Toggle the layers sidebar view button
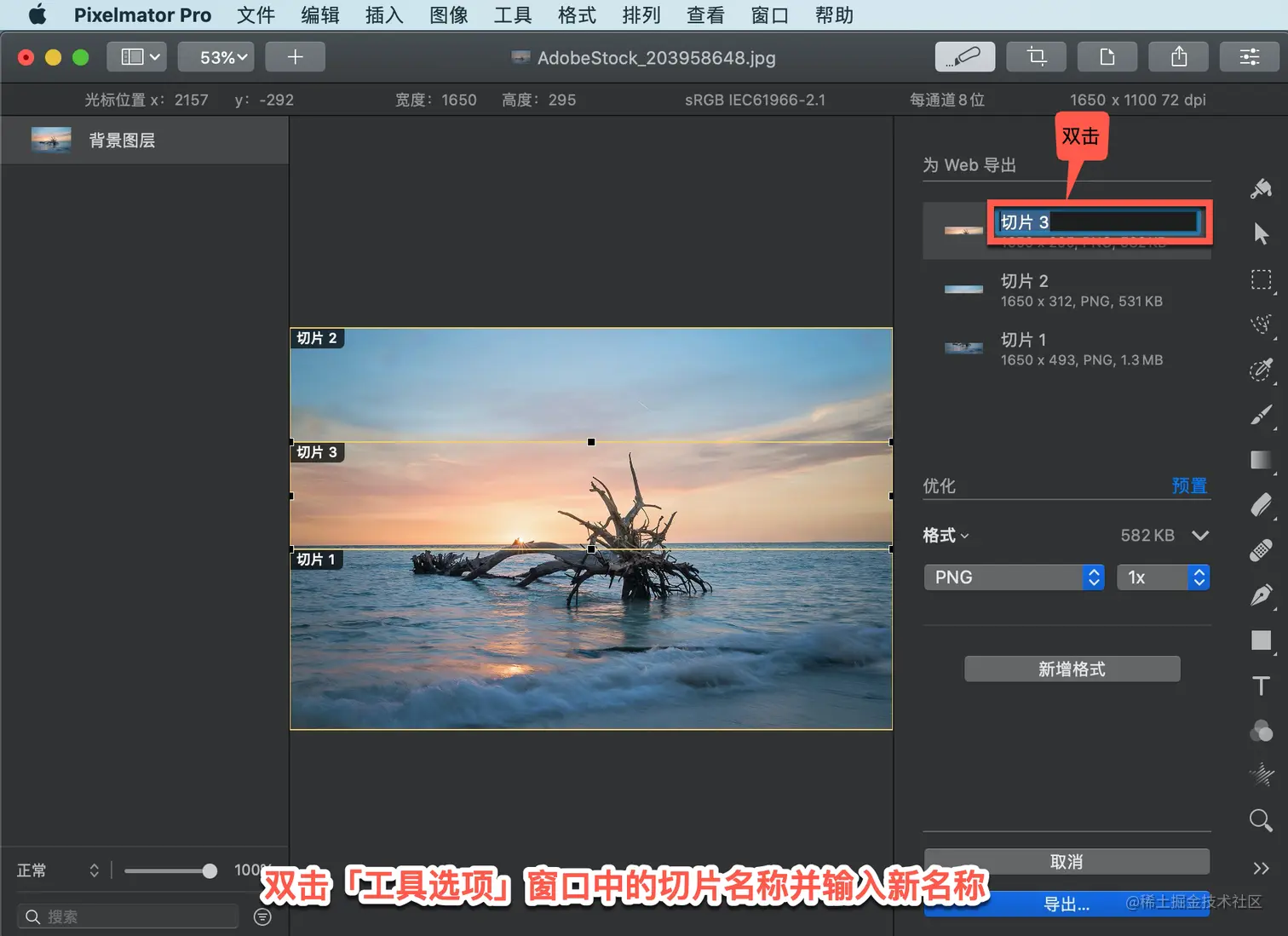This screenshot has width=1288, height=936. point(136,57)
